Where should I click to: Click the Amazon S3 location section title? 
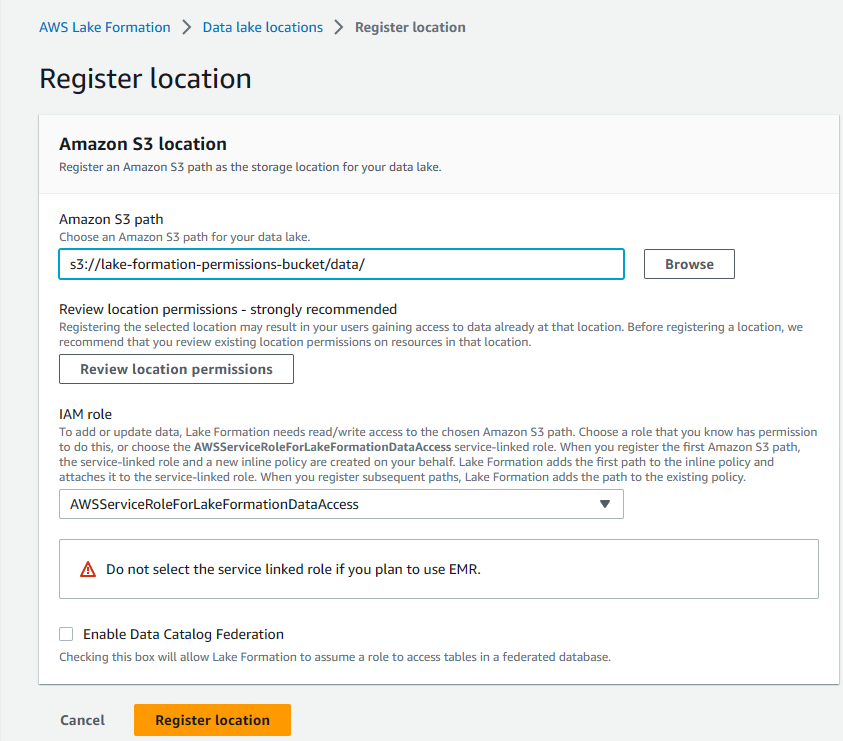143,144
